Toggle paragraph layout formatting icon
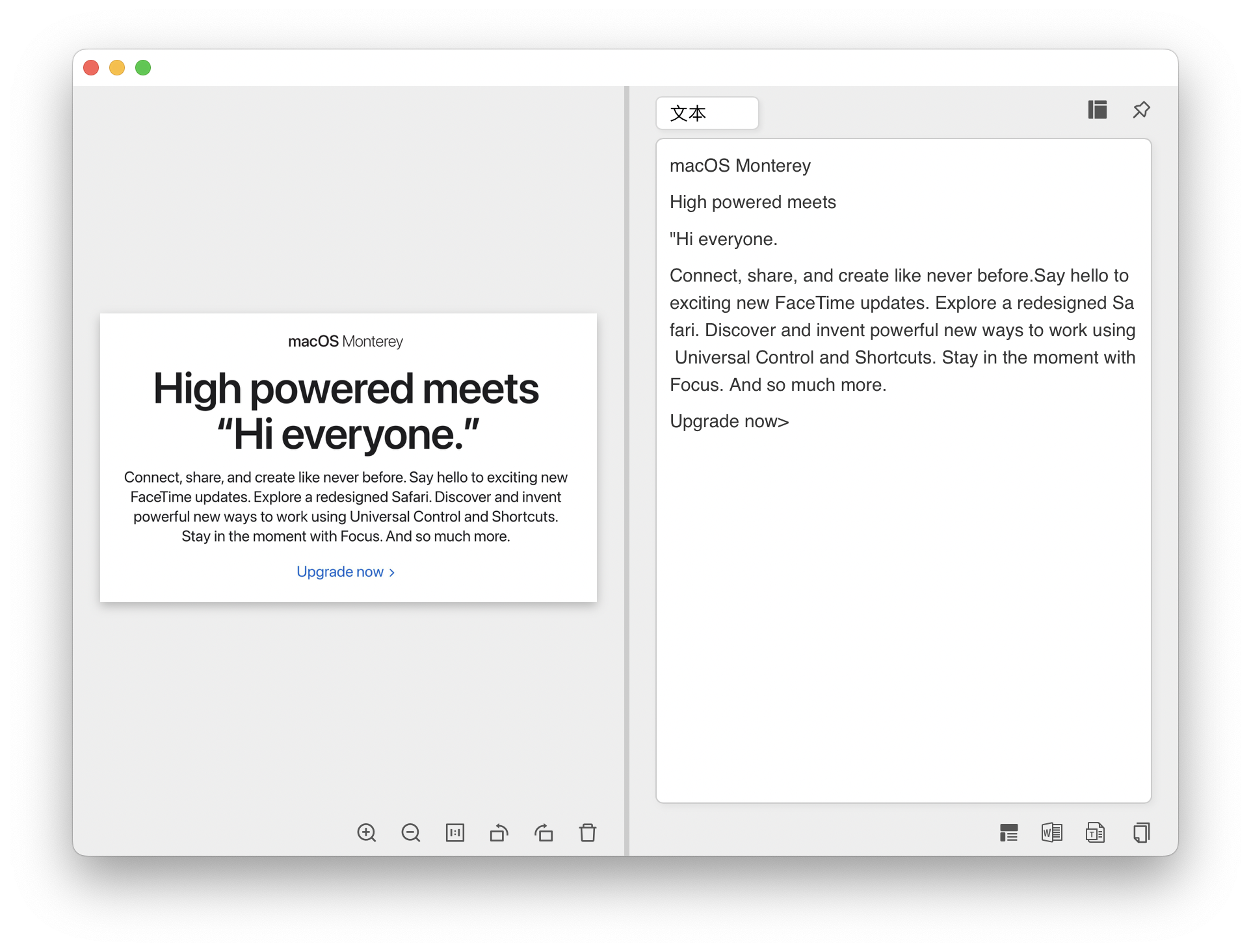This screenshot has width=1251, height=952. coord(1008,832)
